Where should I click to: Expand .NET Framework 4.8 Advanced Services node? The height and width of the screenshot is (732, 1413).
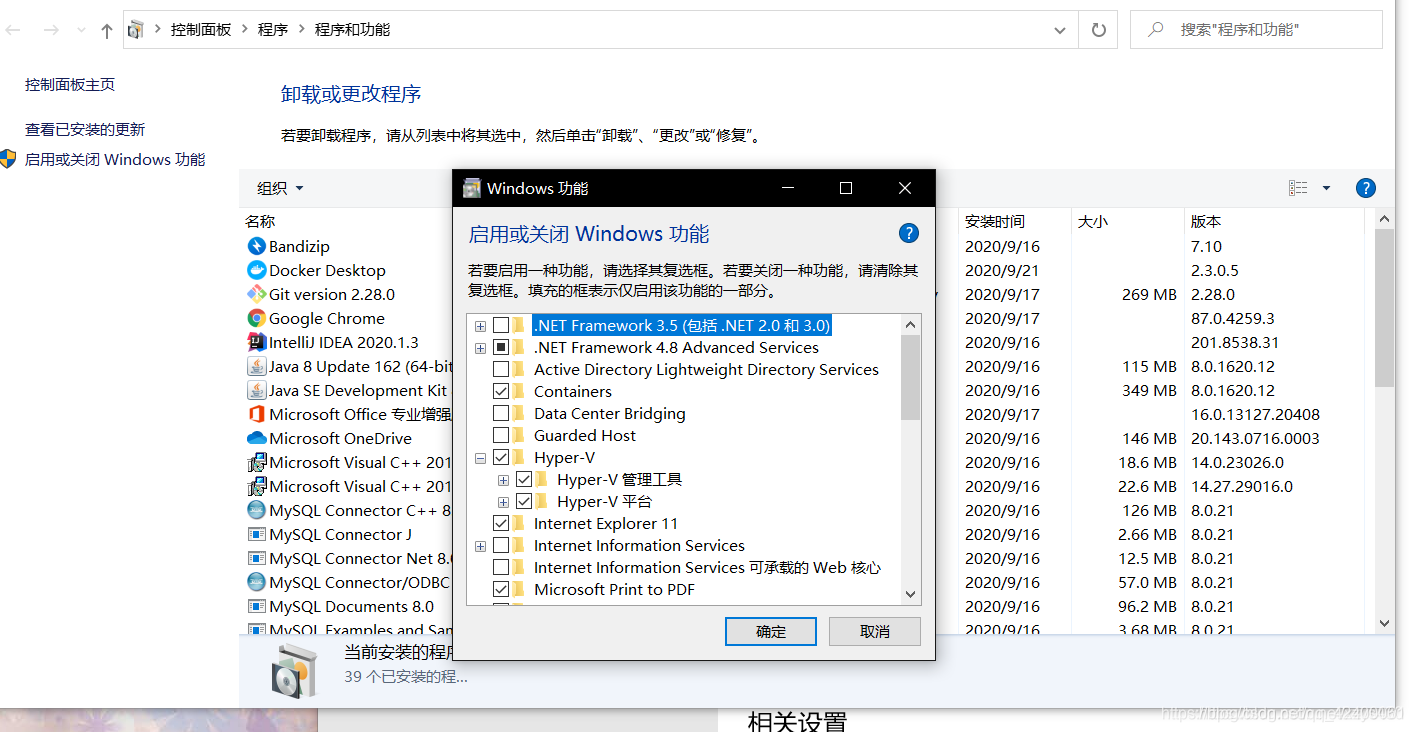click(480, 348)
